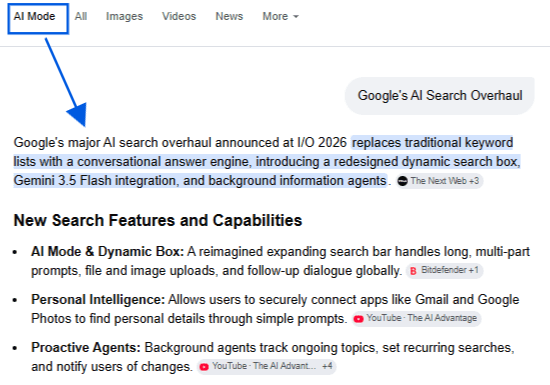This screenshot has height=385, width=550.
Task: Click the highlighted text replaces traditional keyword
Action: (x=432, y=143)
